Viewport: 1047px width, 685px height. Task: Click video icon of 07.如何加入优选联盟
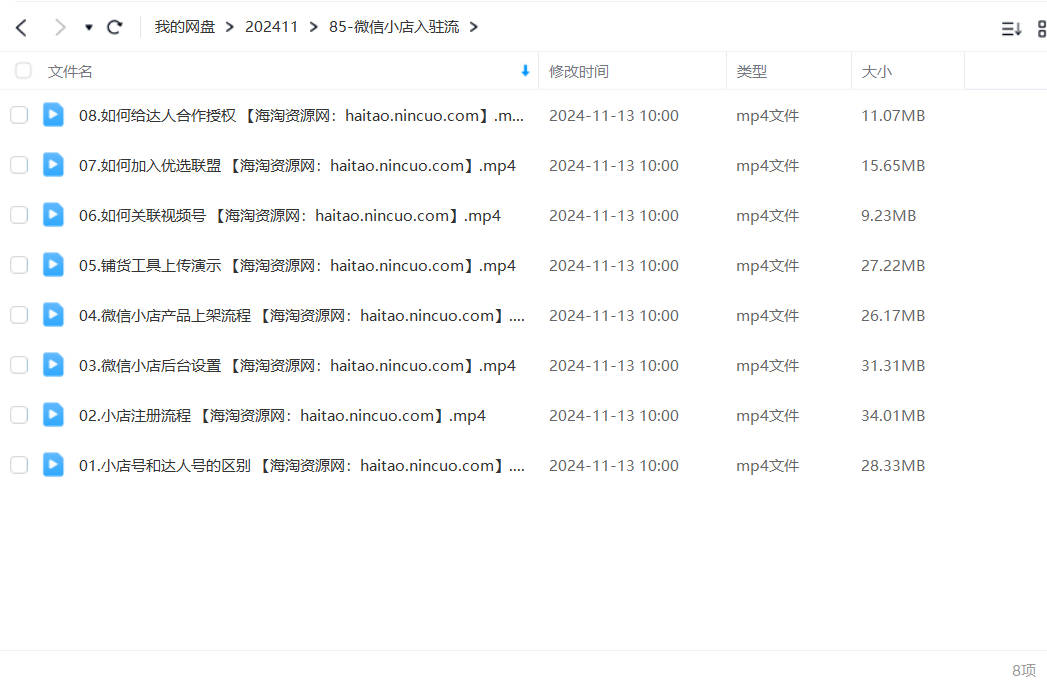click(53, 165)
